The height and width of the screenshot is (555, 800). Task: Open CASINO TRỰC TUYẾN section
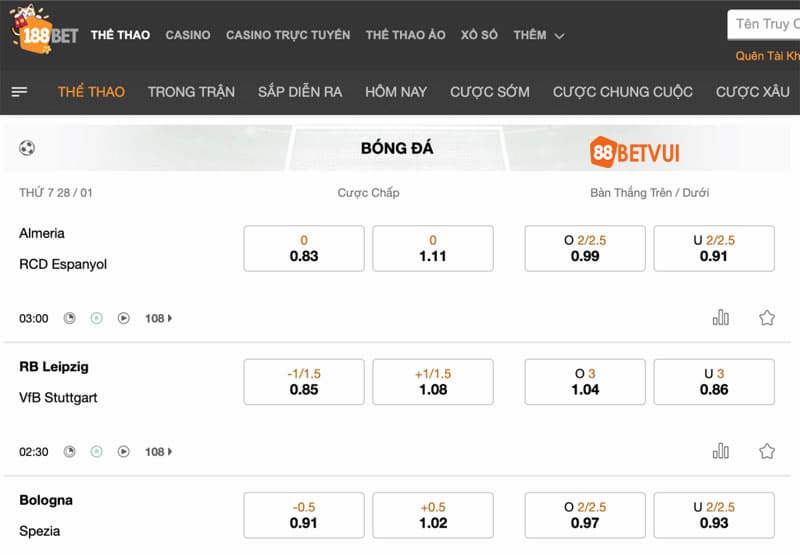[288, 35]
